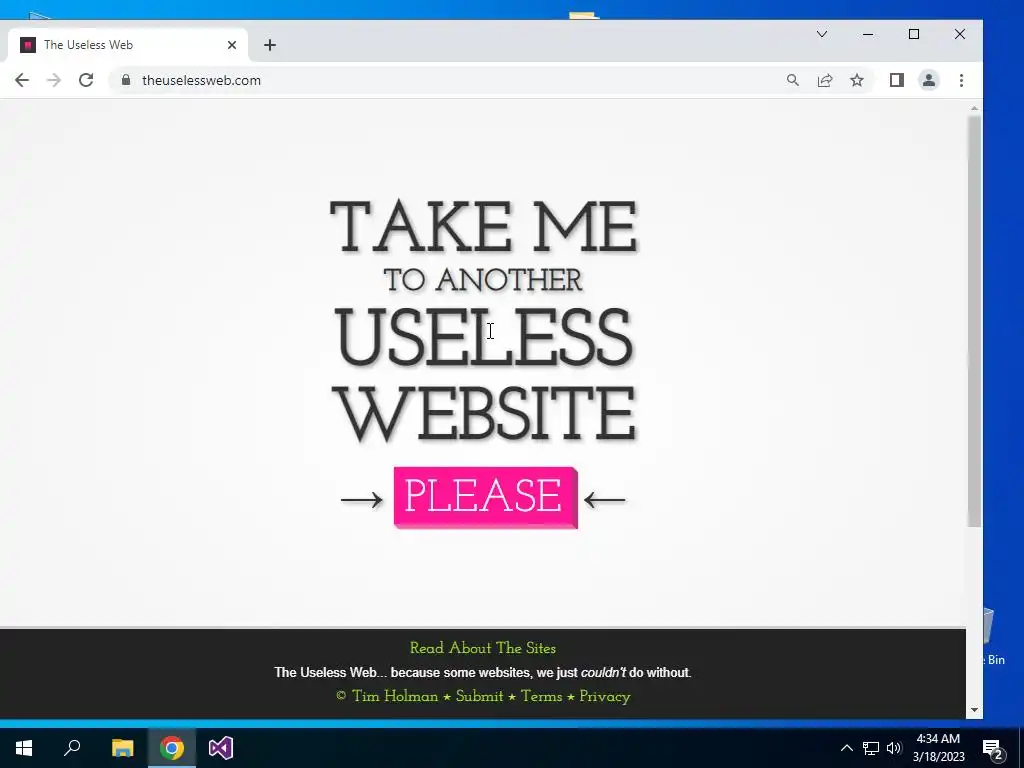Click the tagline about websites we couldn't do without

[483, 673]
